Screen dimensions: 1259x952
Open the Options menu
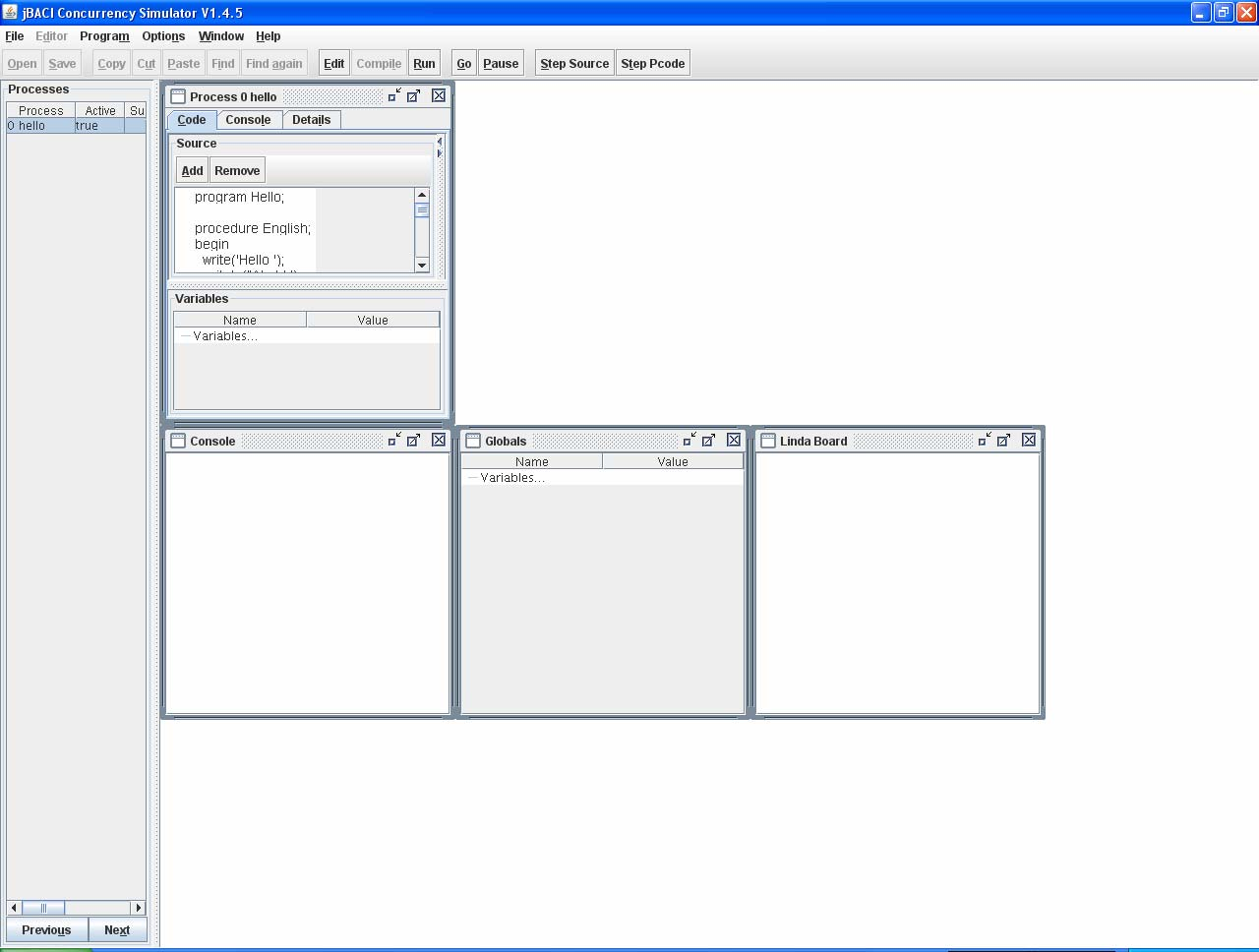click(x=163, y=36)
